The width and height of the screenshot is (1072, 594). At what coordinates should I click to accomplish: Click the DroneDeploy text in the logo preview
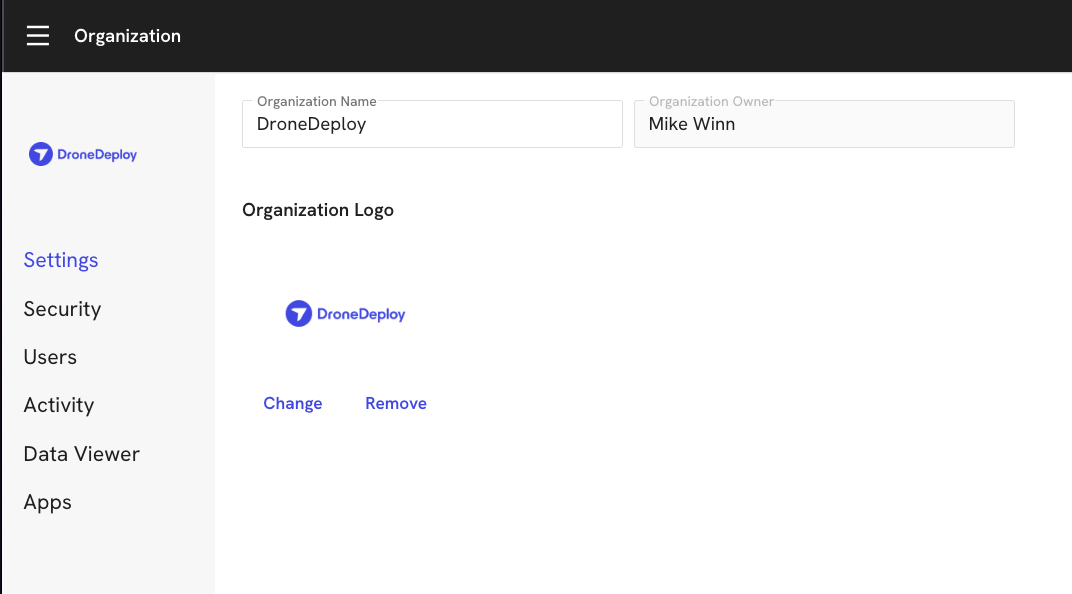tap(362, 313)
